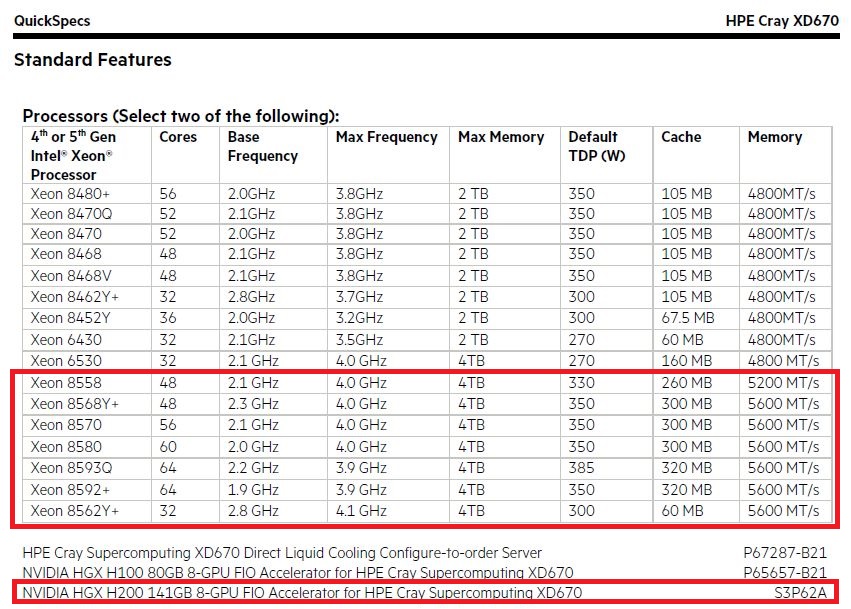Click the QuickSpecs header text

coord(51,20)
